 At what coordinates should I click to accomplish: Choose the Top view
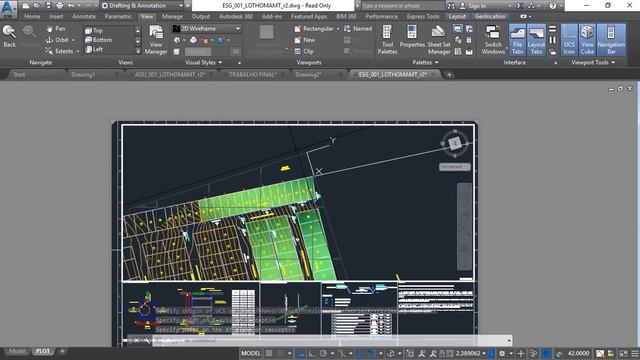(x=94, y=31)
